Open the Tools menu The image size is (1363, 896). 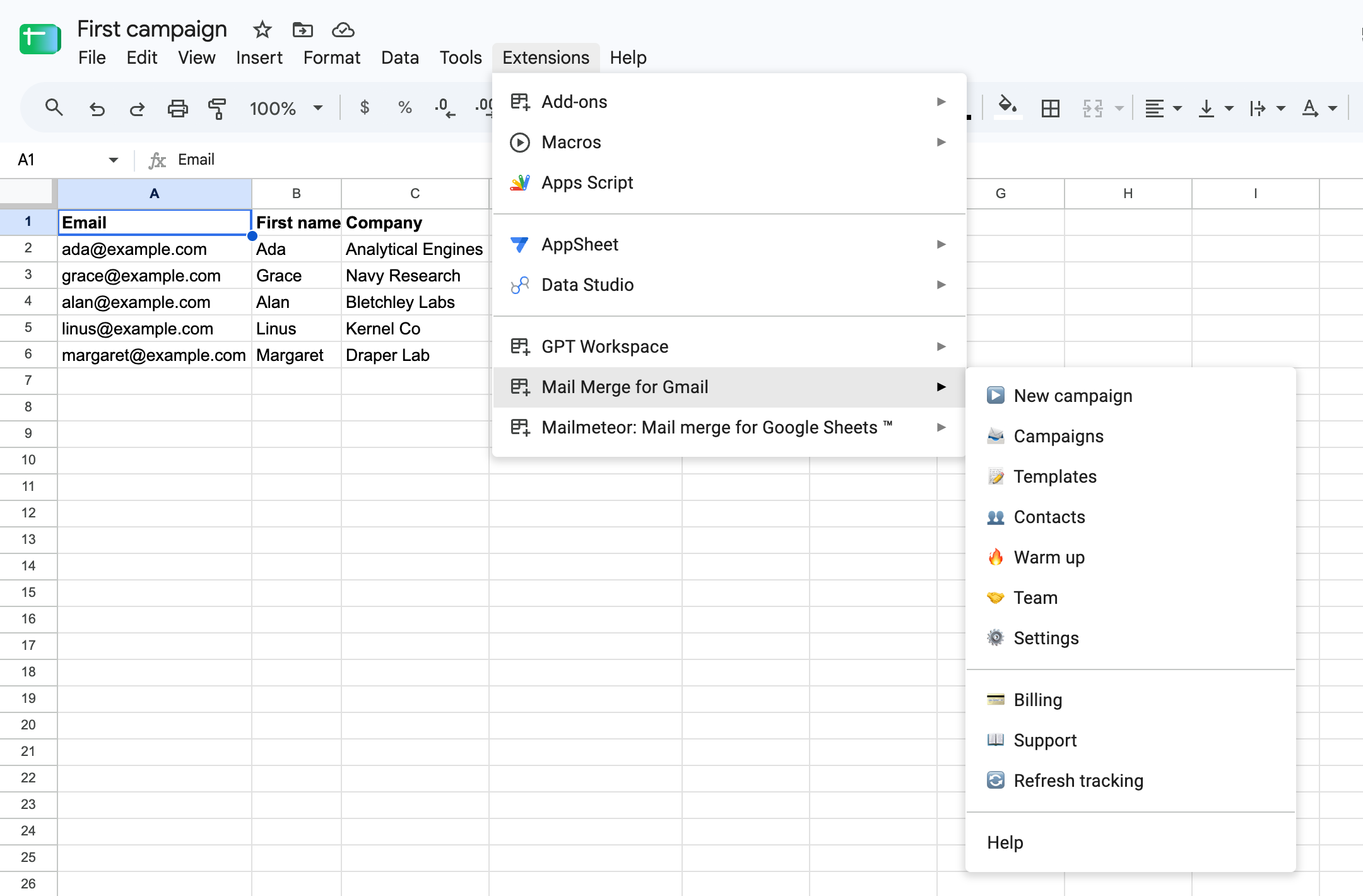click(461, 57)
